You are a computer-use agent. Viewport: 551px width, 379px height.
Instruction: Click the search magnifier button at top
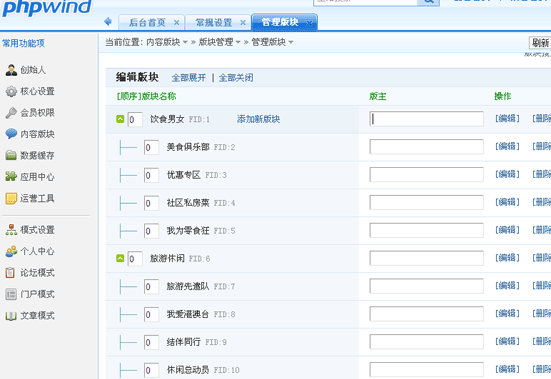(x=428, y=1)
